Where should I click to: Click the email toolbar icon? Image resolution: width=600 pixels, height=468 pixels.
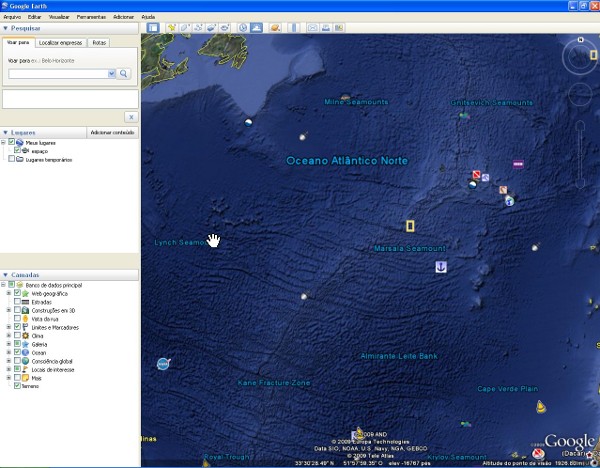[312, 27]
